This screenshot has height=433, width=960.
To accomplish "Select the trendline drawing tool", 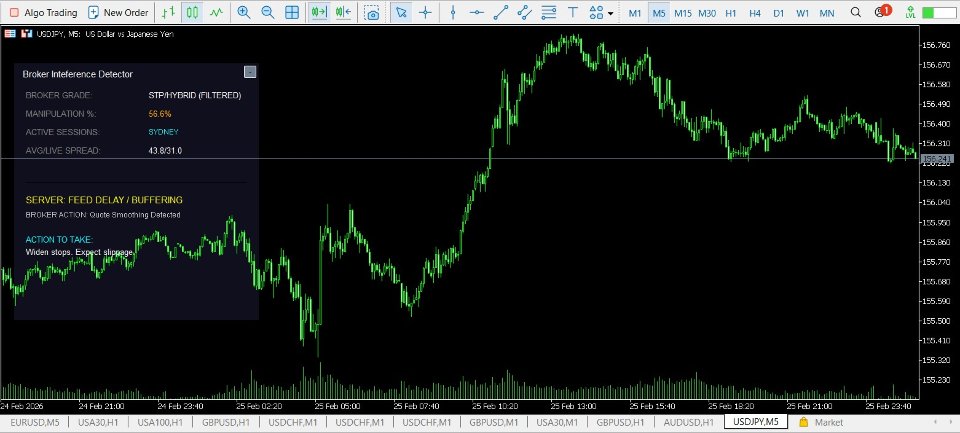I will (x=501, y=12).
